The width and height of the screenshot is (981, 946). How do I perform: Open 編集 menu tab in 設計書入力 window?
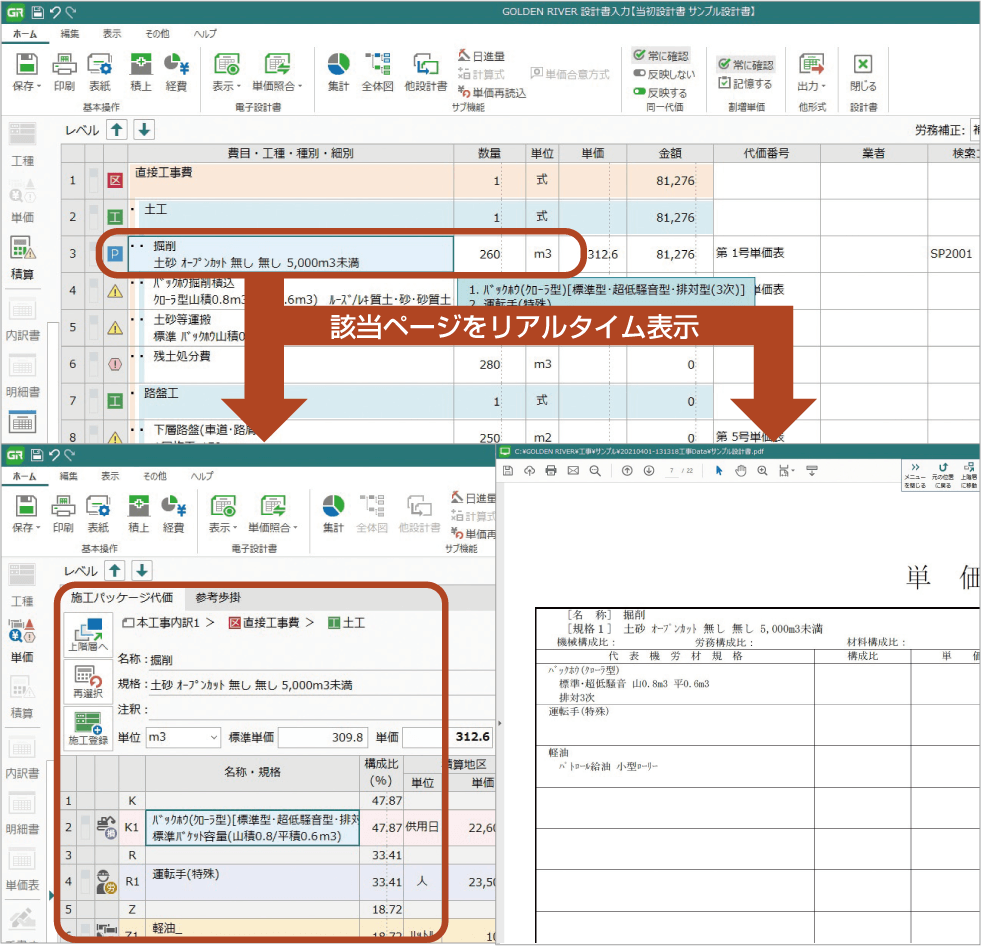pyautogui.click(x=69, y=34)
